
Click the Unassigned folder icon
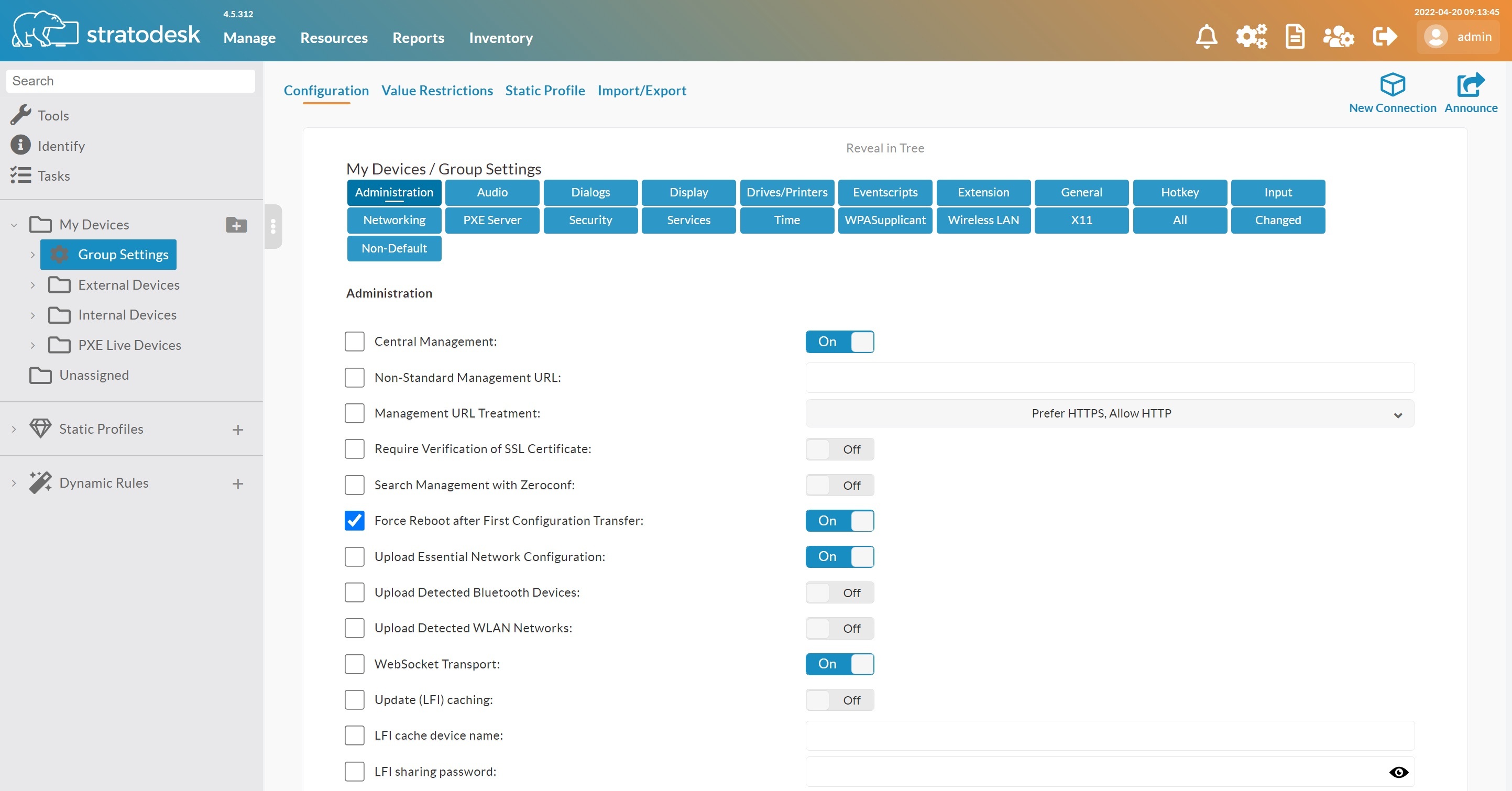coord(40,375)
